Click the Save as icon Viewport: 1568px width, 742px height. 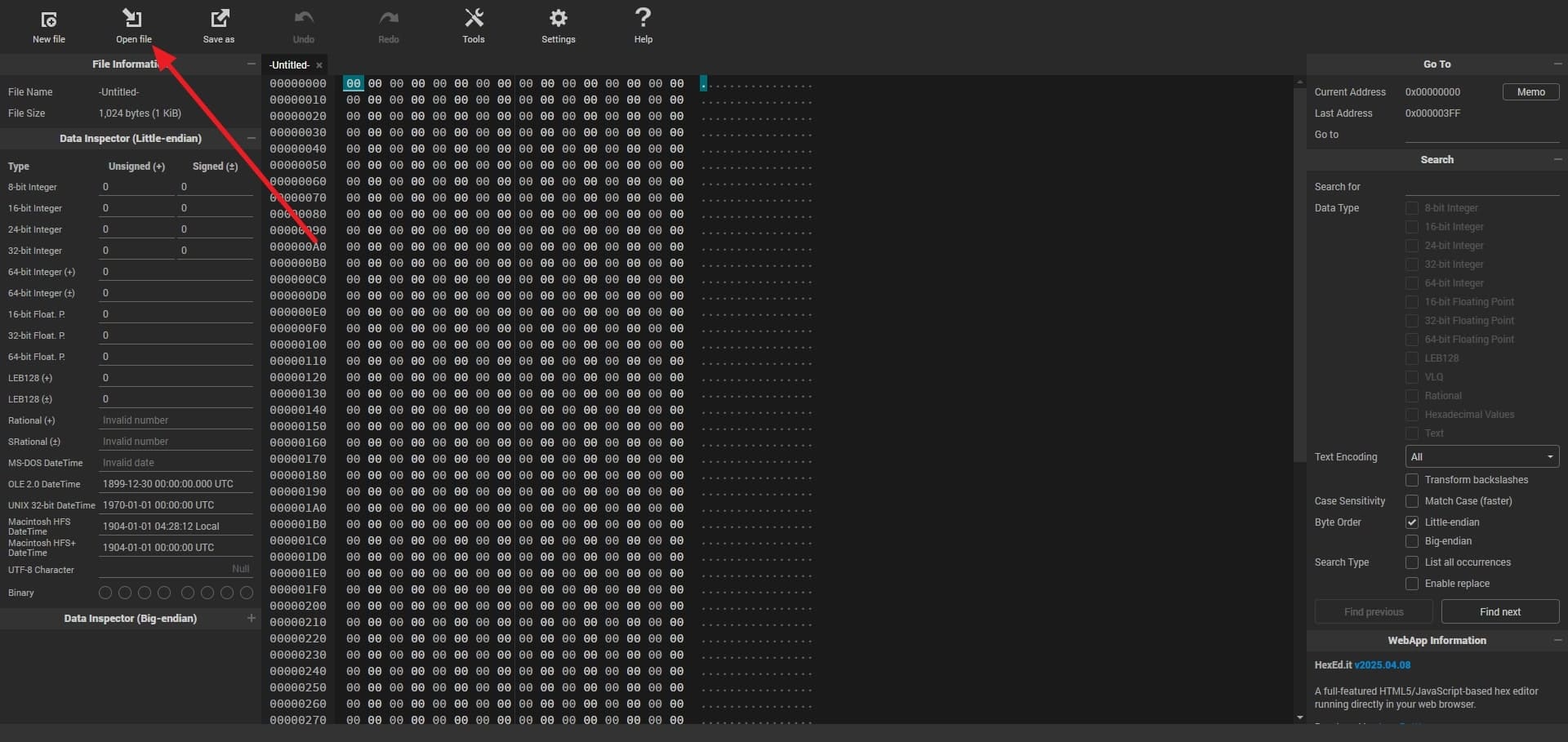[x=219, y=19]
